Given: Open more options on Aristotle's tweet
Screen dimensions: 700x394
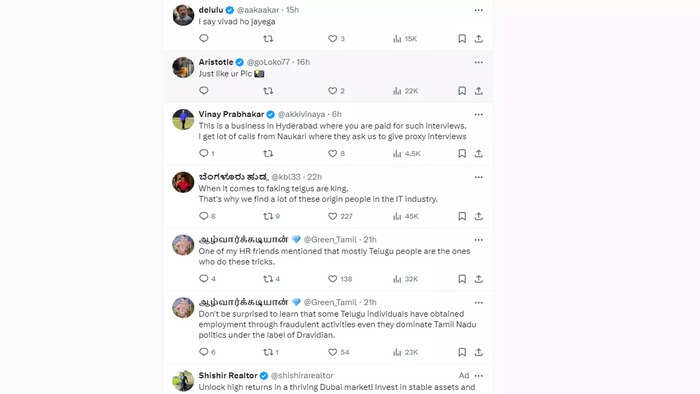Looking at the screenshot, I should [479, 62].
